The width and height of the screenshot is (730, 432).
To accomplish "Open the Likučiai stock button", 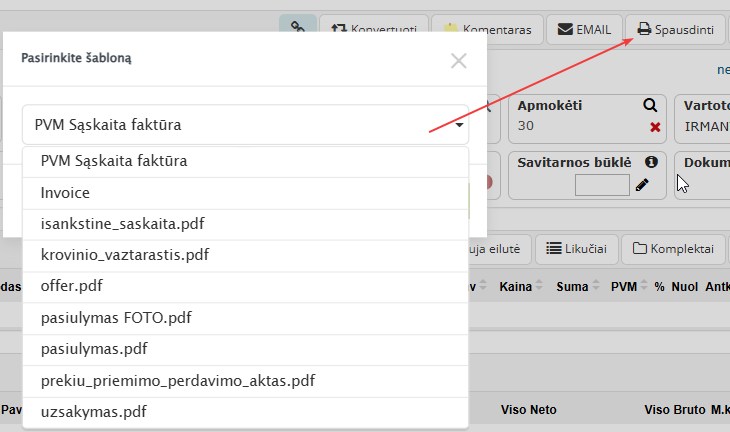I will 576,247.
